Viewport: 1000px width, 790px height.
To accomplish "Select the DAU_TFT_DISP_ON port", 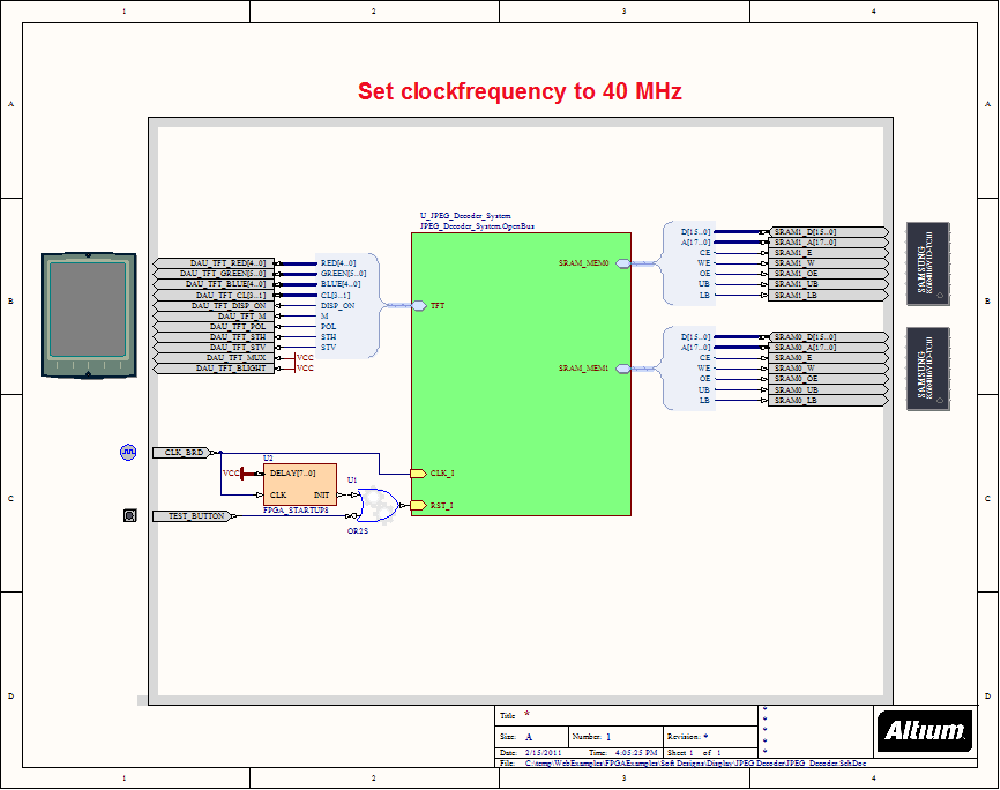I will point(214,305).
